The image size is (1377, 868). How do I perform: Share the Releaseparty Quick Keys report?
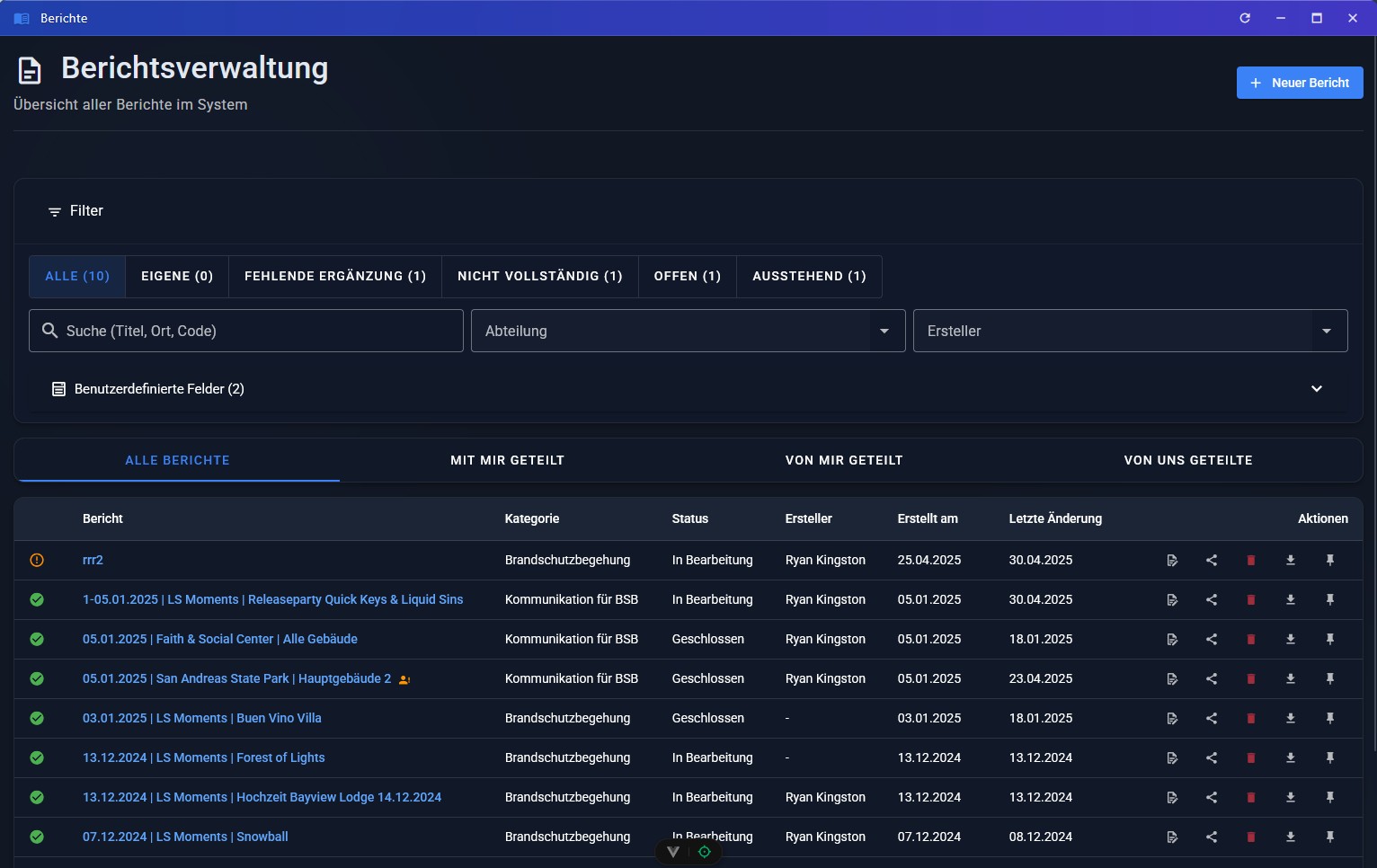1212,599
